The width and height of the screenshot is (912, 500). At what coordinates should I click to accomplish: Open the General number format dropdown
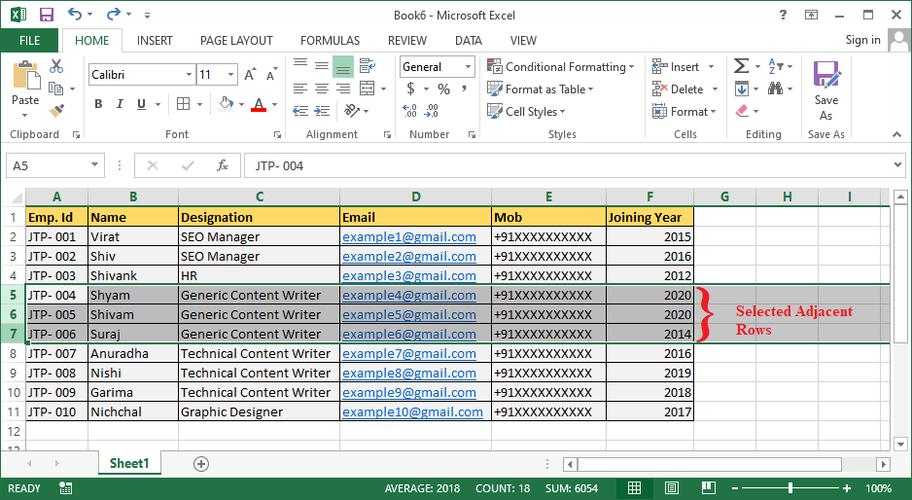coord(468,67)
